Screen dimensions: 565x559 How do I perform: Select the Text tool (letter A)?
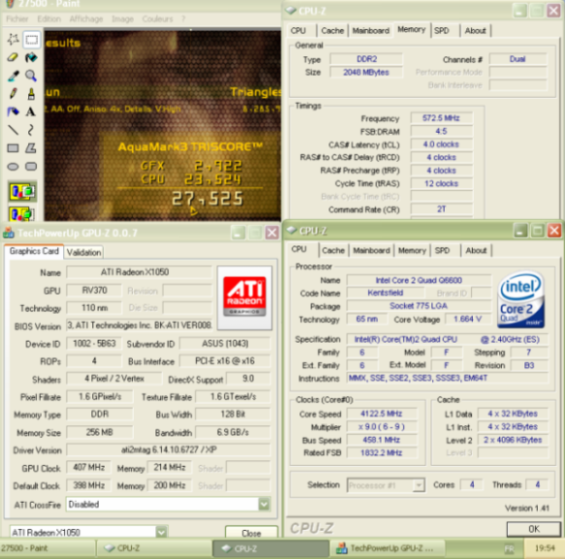coord(31,112)
